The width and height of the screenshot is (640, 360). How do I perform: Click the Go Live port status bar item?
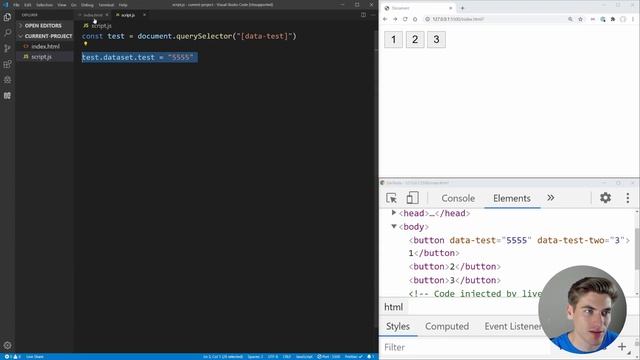329,356
